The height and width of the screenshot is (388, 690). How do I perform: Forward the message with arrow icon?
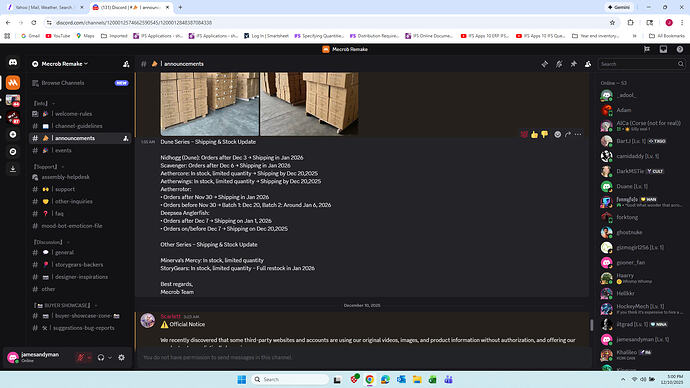point(568,134)
